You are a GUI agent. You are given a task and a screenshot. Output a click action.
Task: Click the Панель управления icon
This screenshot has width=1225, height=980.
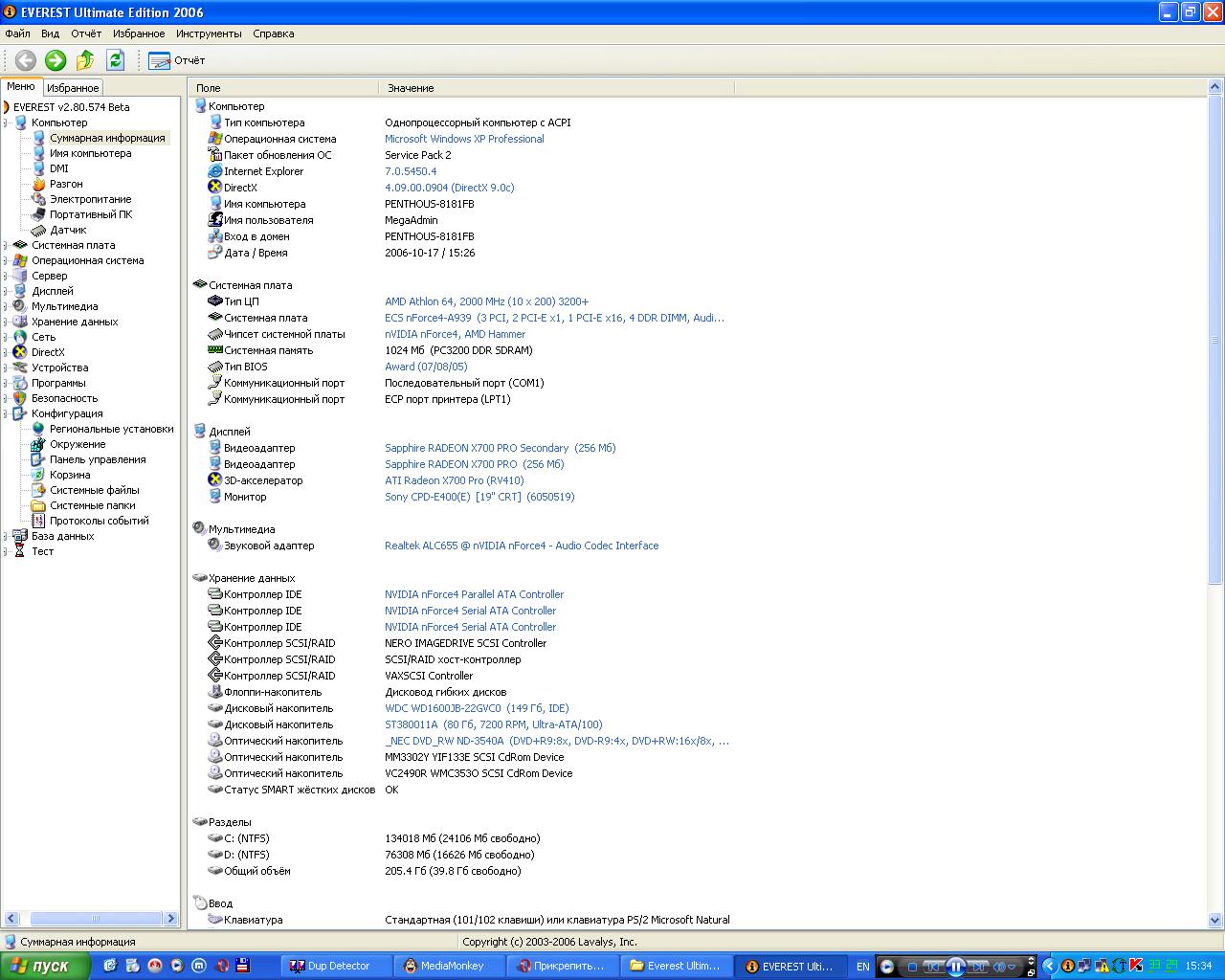point(38,459)
